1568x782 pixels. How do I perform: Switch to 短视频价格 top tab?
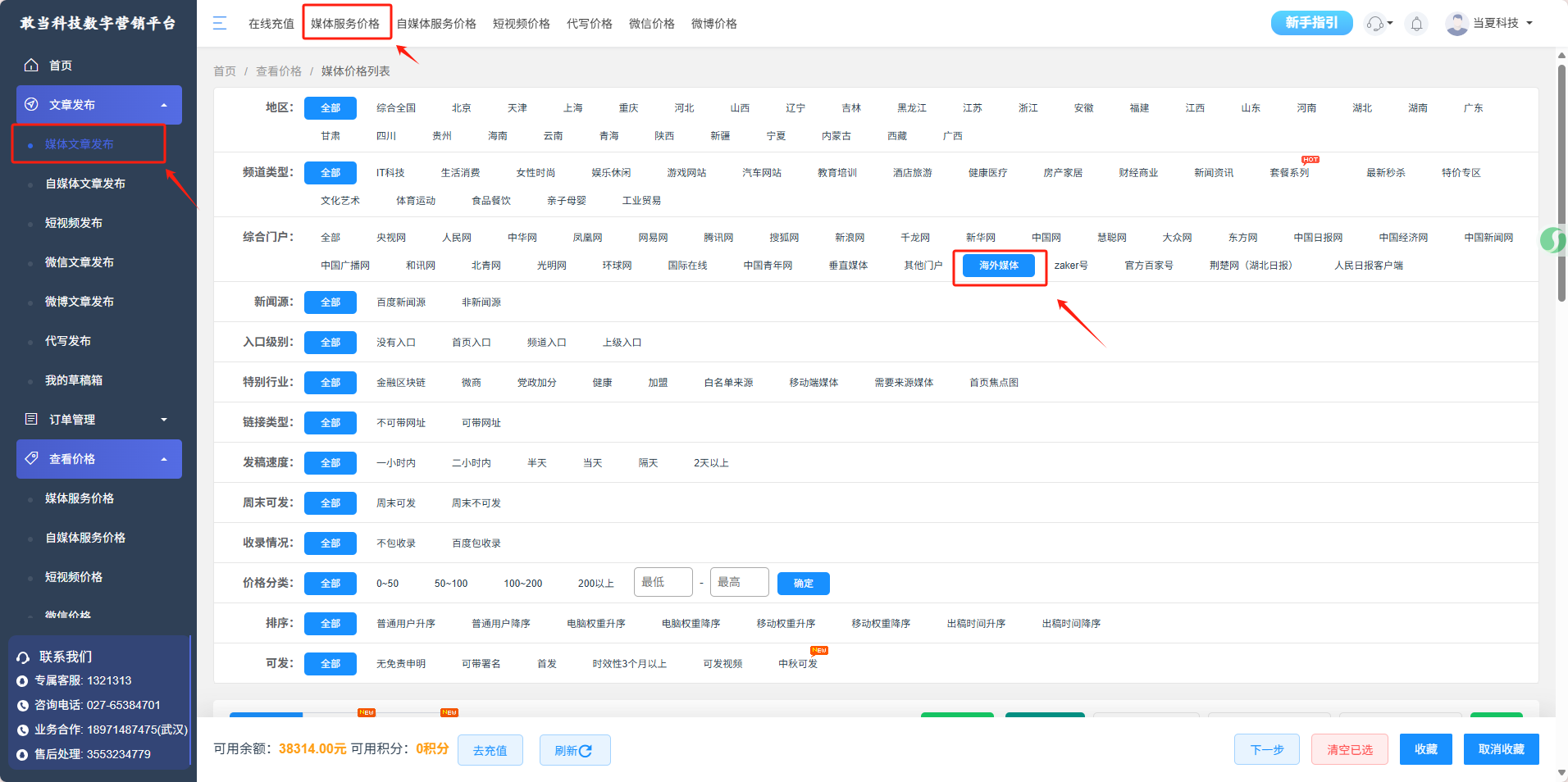[x=522, y=24]
